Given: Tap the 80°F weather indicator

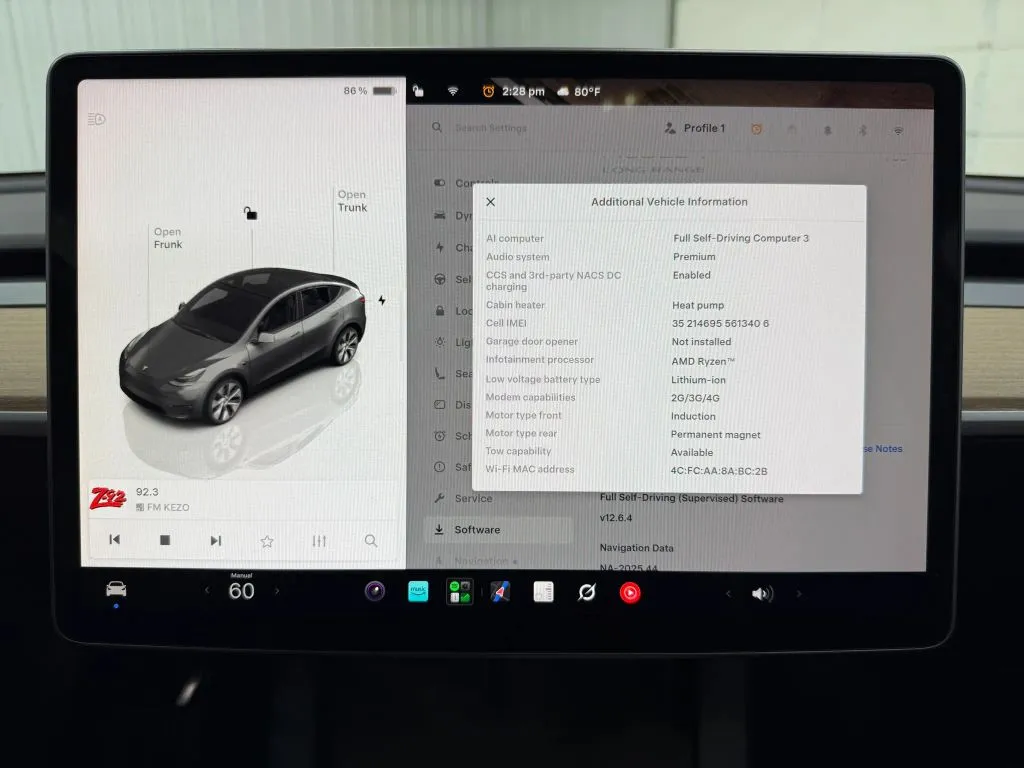Looking at the screenshot, I should 579,92.
